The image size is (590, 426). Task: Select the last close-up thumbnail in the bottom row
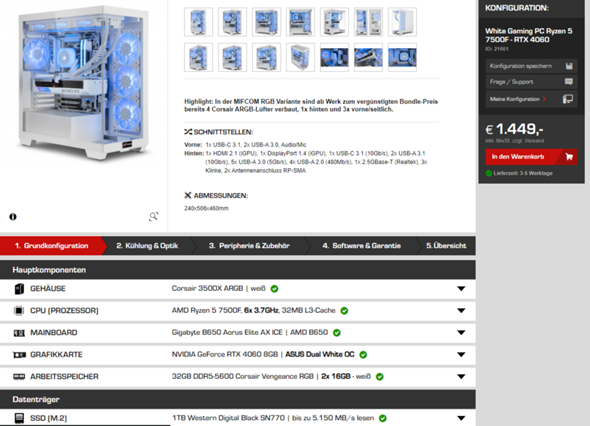(x=402, y=57)
